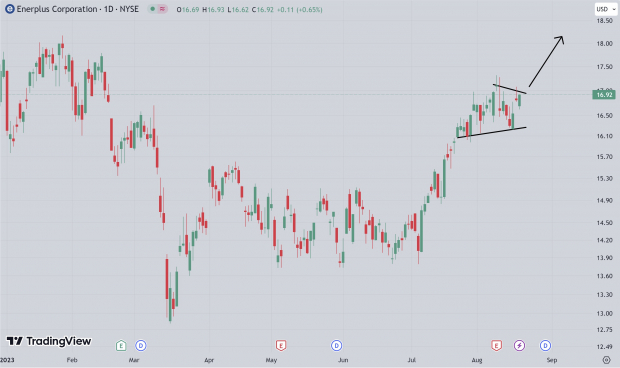
Task: Click the 13.30 price axis label
Action: [604, 294]
